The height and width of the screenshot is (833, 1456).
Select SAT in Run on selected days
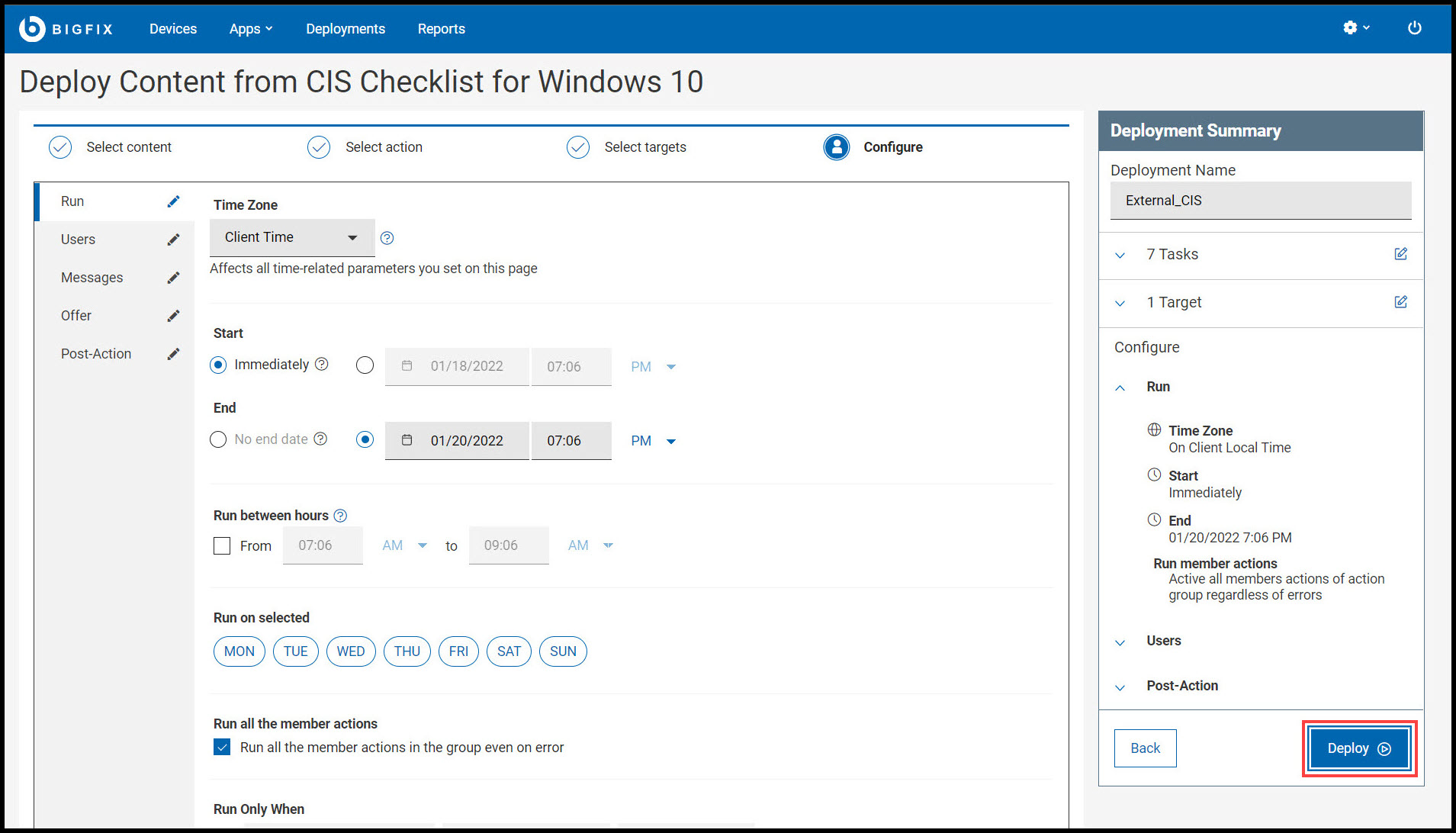pyautogui.click(x=509, y=651)
